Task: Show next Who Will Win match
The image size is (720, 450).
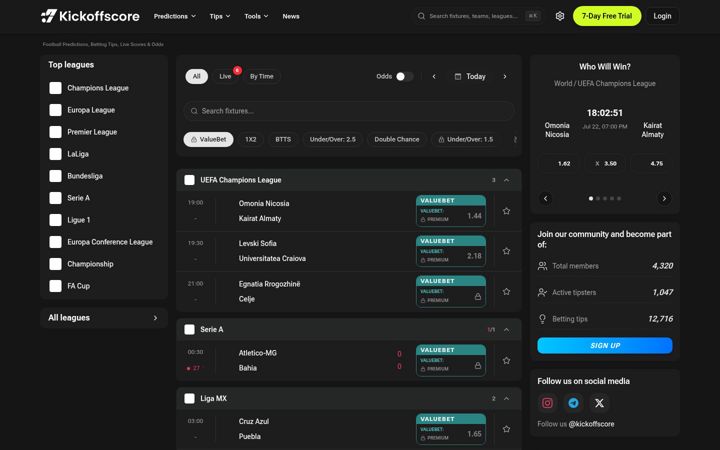Action: (664, 199)
